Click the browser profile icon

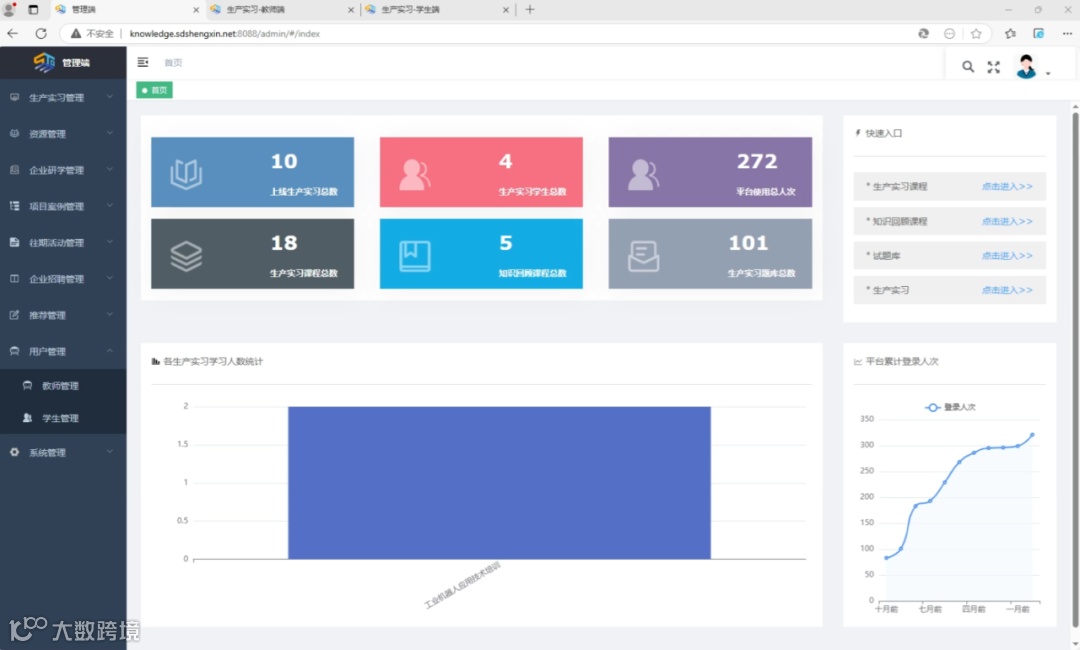coord(10,10)
